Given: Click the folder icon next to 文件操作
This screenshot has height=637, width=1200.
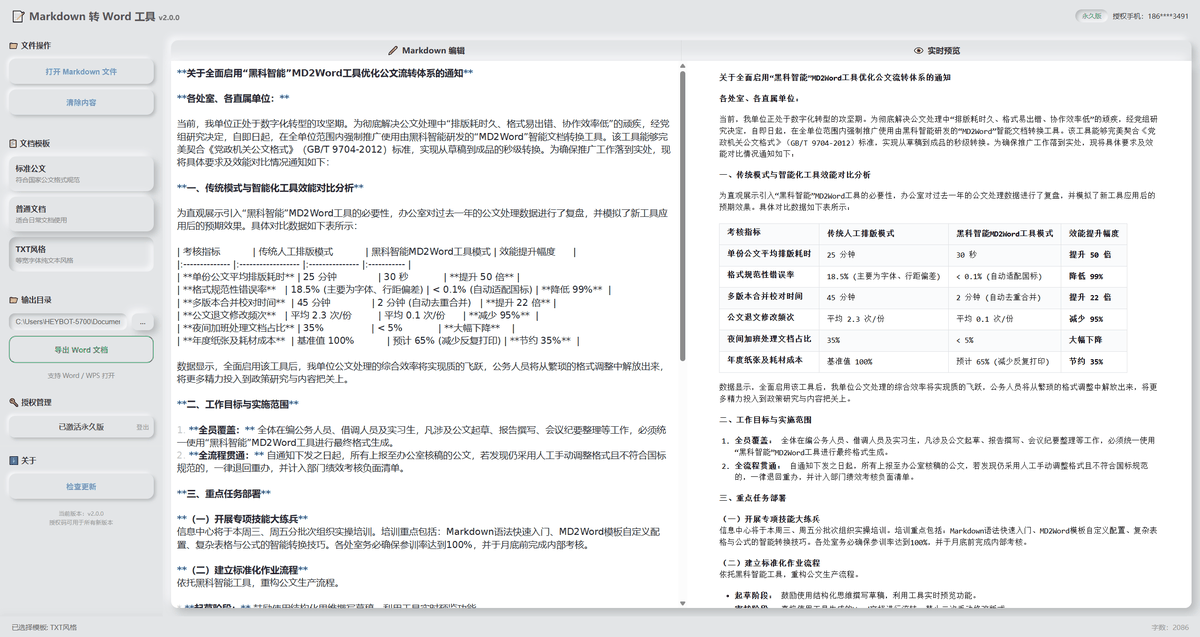Looking at the screenshot, I should click(13, 46).
